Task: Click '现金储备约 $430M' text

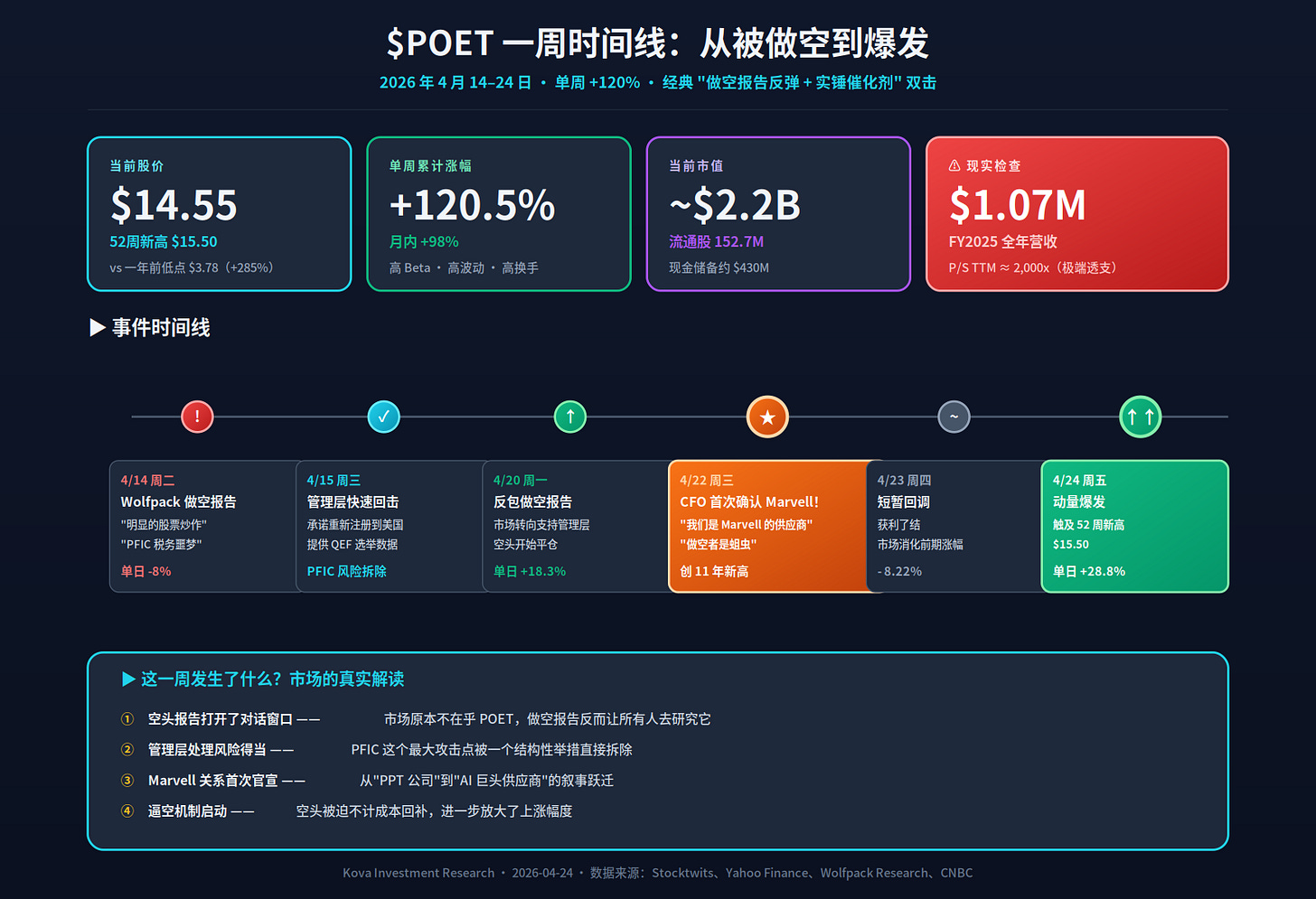Action: [x=719, y=267]
